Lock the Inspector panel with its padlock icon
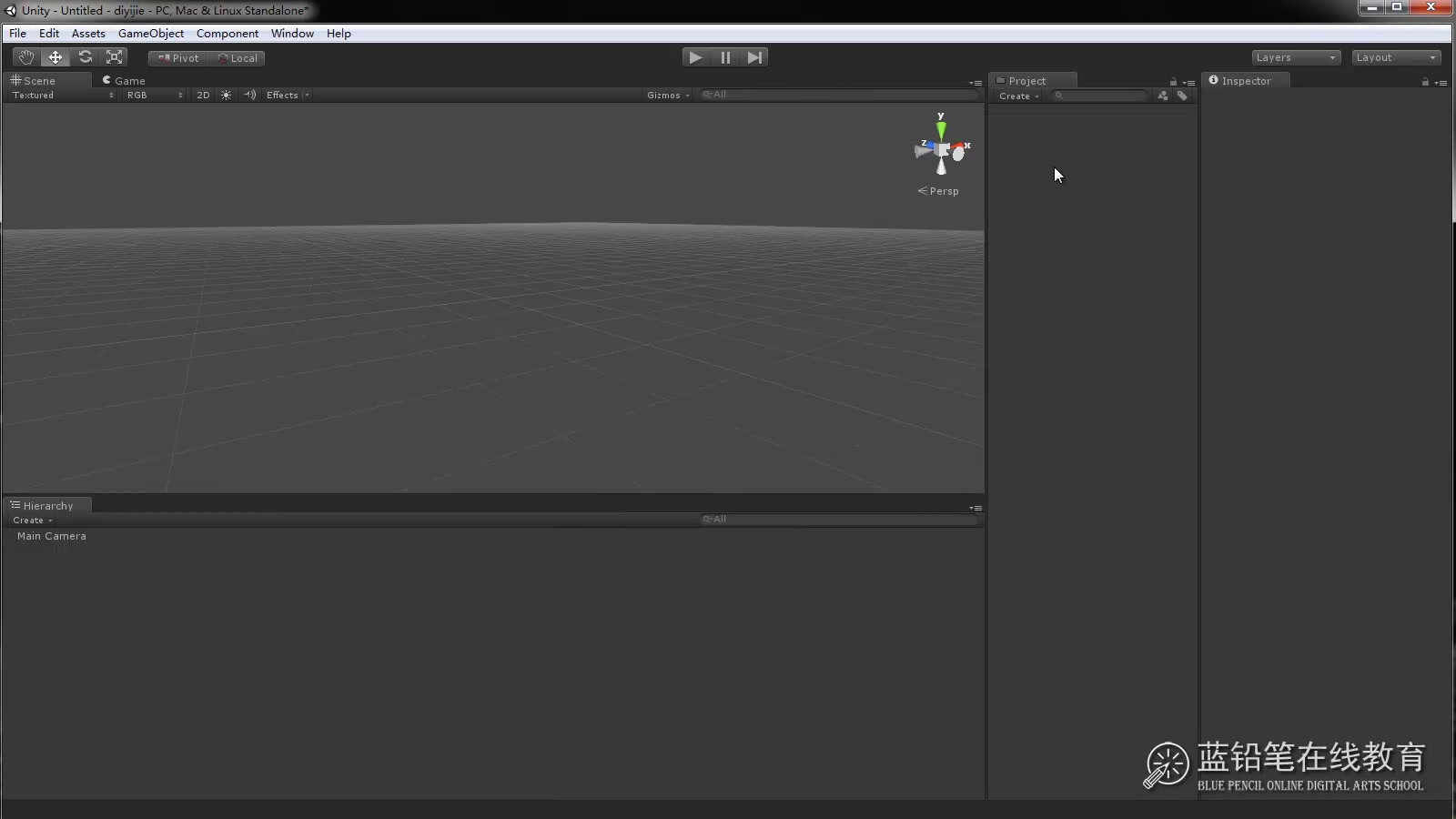The image size is (1456, 819). [x=1423, y=83]
